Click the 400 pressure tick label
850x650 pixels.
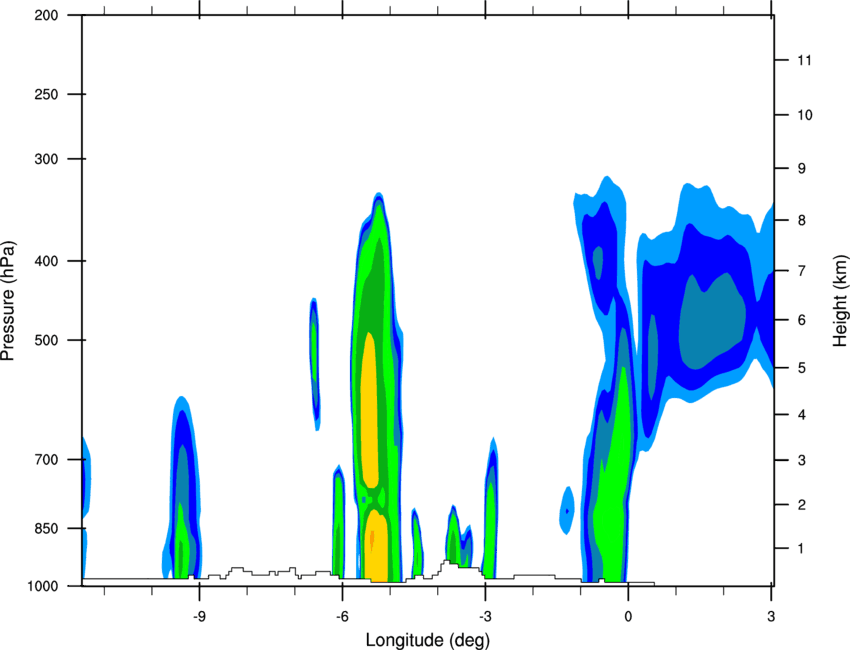click(46, 261)
